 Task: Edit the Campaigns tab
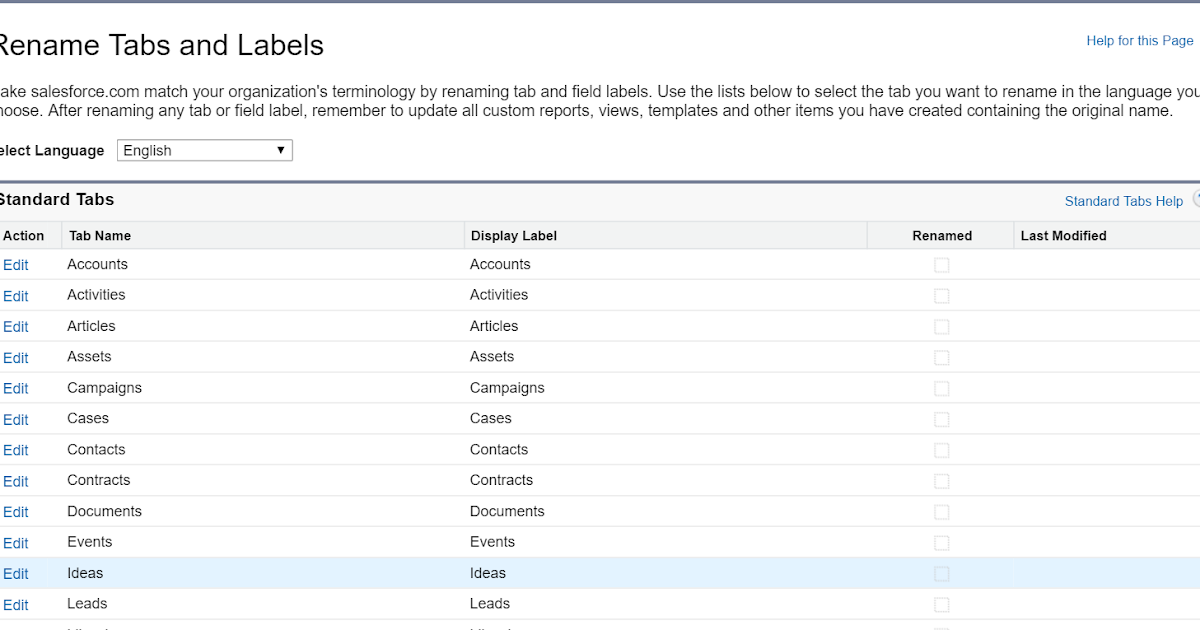pyautogui.click(x=15, y=388)
